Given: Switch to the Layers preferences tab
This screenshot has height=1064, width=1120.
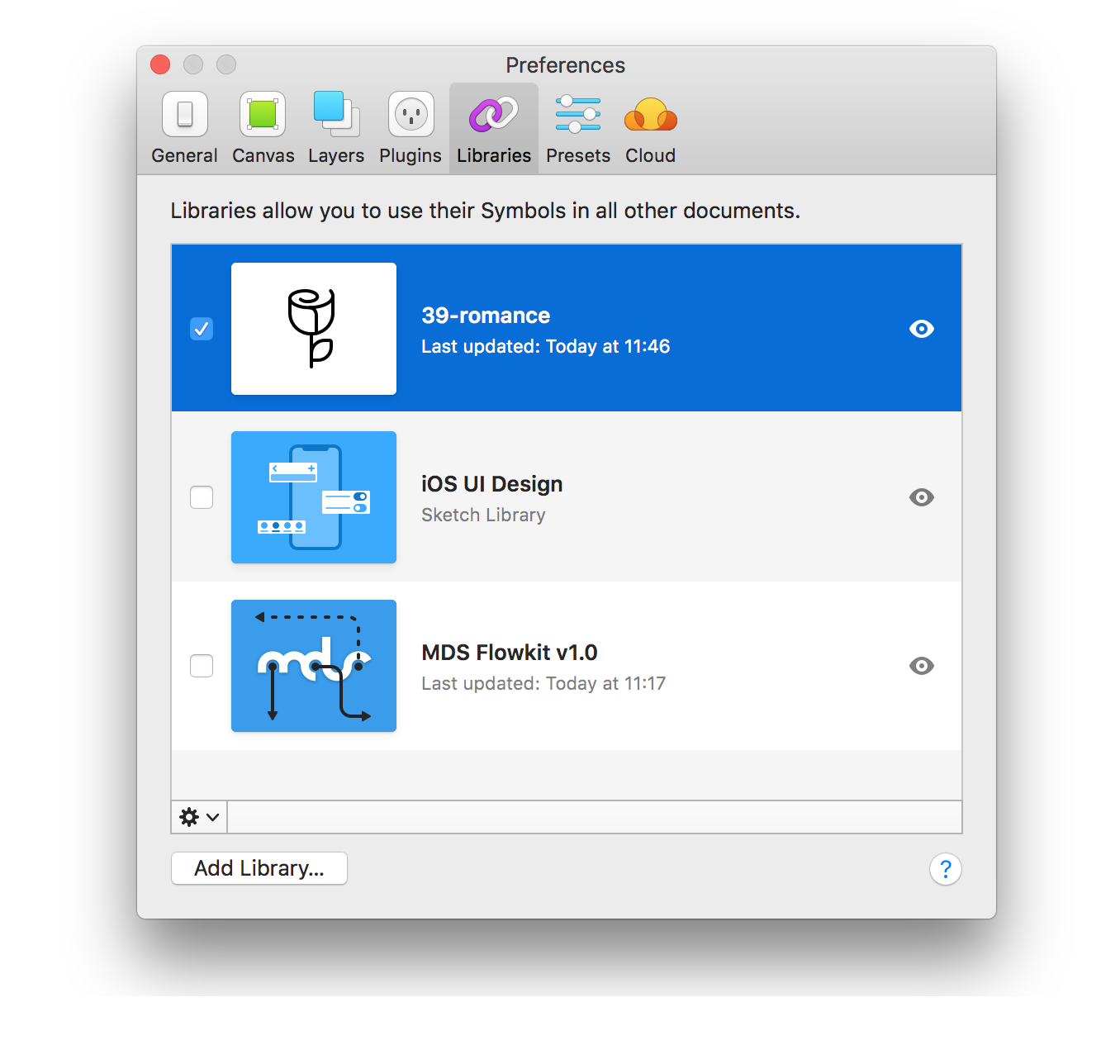Looking at the screenshot, I should pos(336,129).
